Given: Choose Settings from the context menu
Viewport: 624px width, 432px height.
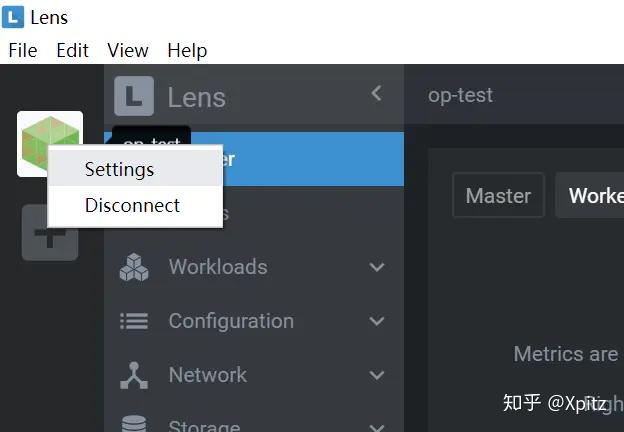Looking at the screenshot, I should [135, 168].
